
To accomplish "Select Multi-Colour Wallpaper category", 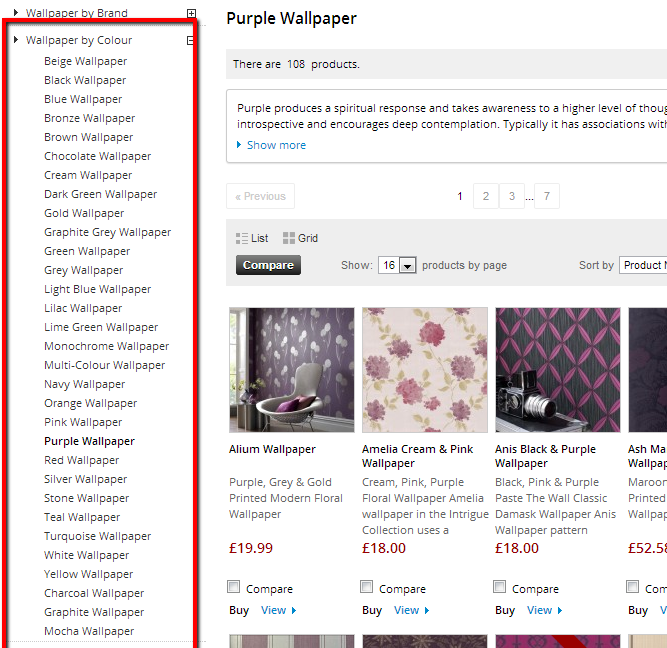I will coord(104,365).
